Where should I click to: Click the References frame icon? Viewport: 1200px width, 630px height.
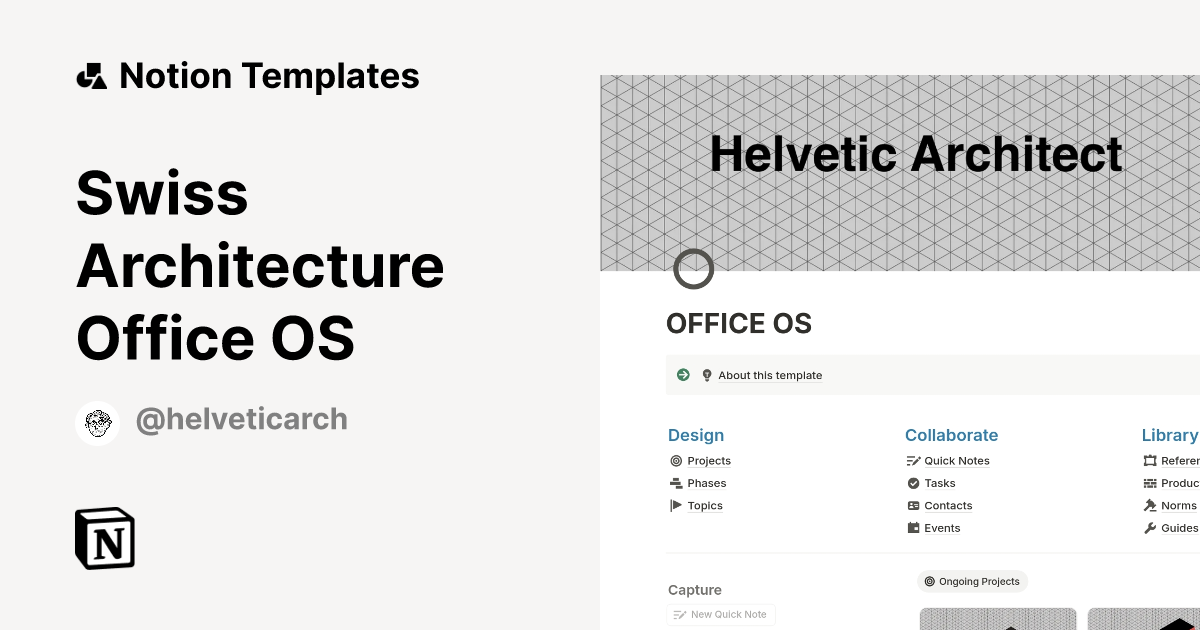[x=1151, y=460]
